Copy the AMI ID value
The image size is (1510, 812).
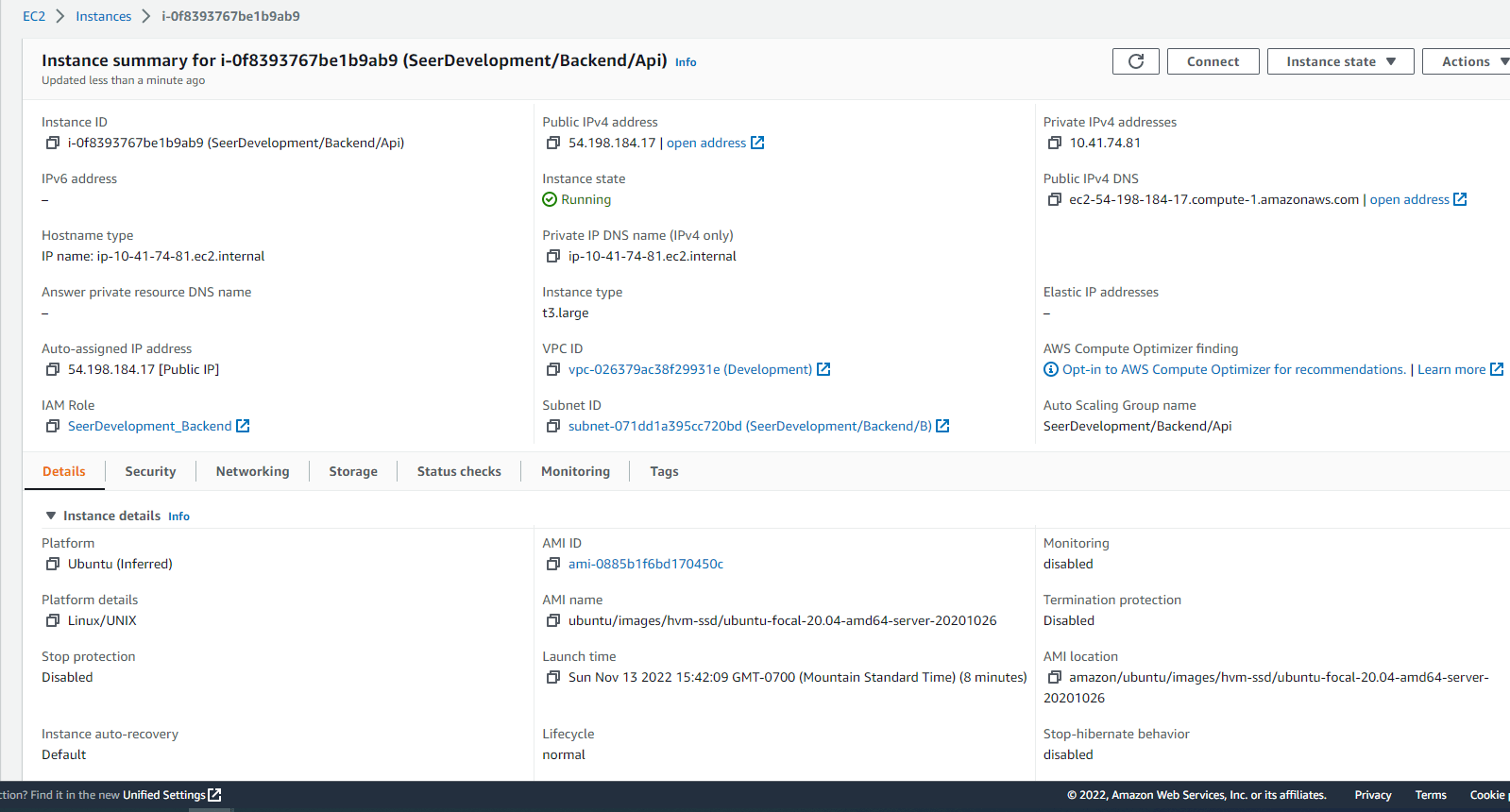point(553,565)
